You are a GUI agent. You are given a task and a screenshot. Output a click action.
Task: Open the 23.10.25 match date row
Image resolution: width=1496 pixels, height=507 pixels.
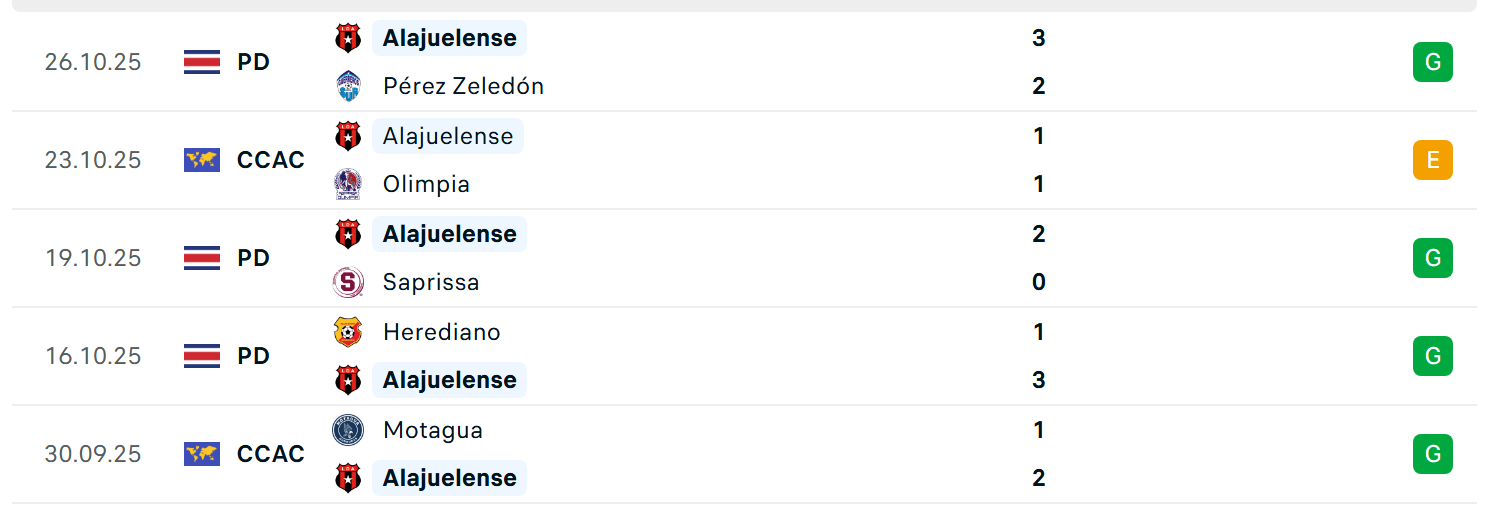tap(93, 160)
